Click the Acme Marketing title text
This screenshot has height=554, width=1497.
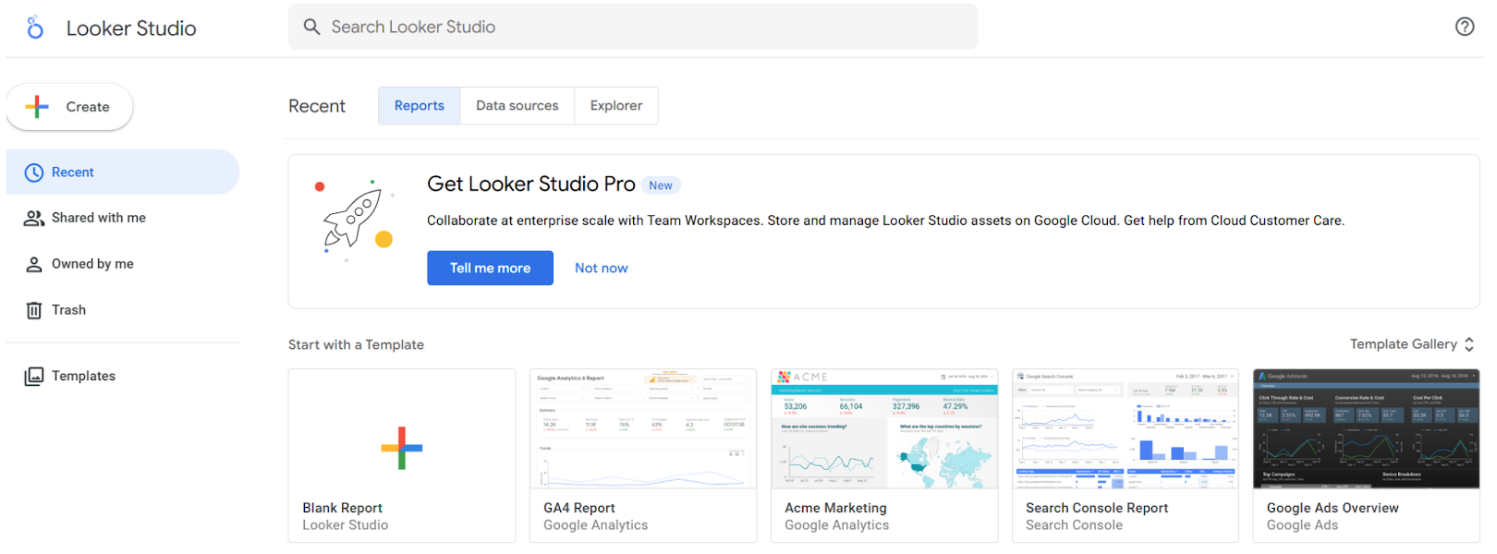[x=836, y=508]
